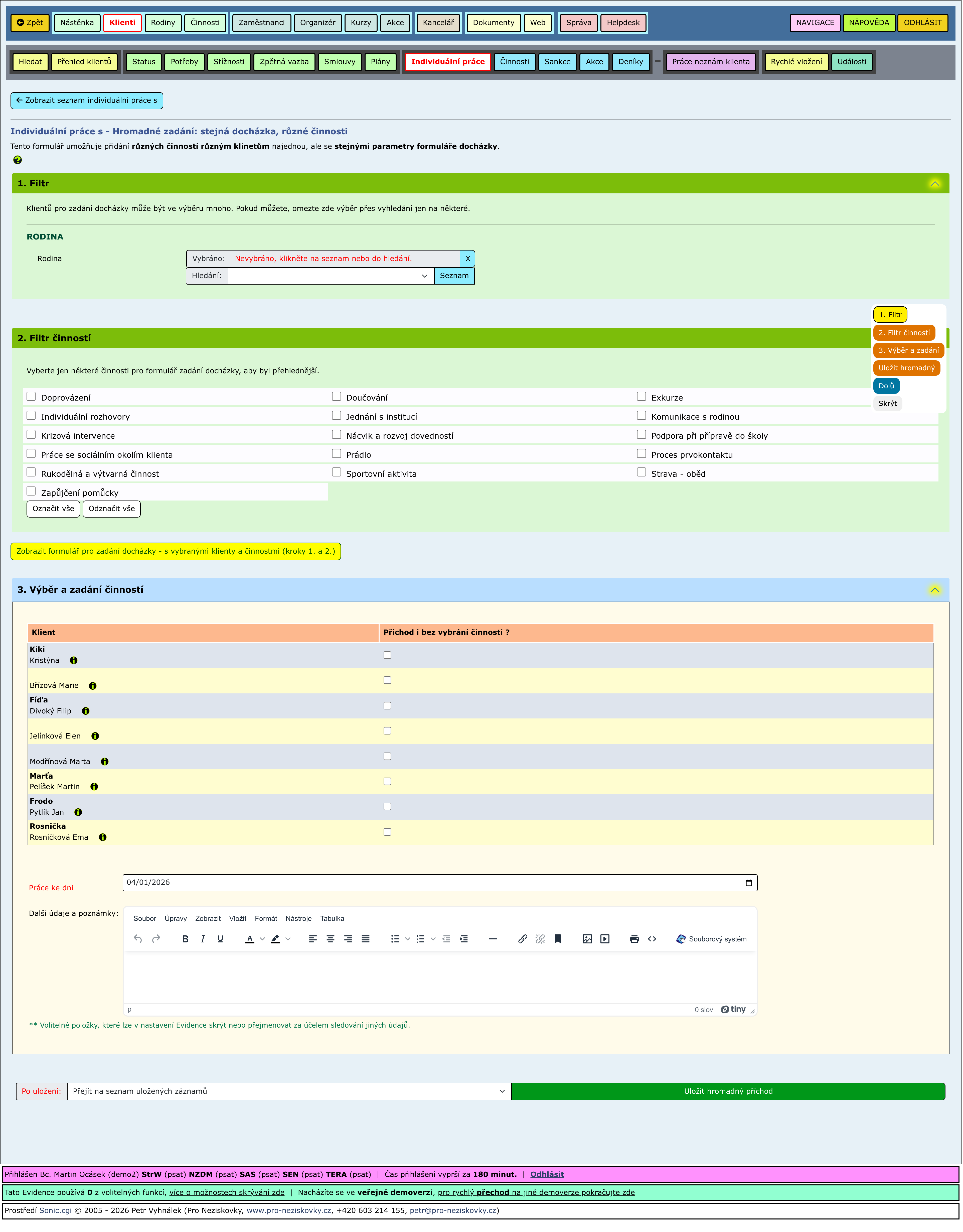Insert an image via the editor toolbar

click(587, 939)
